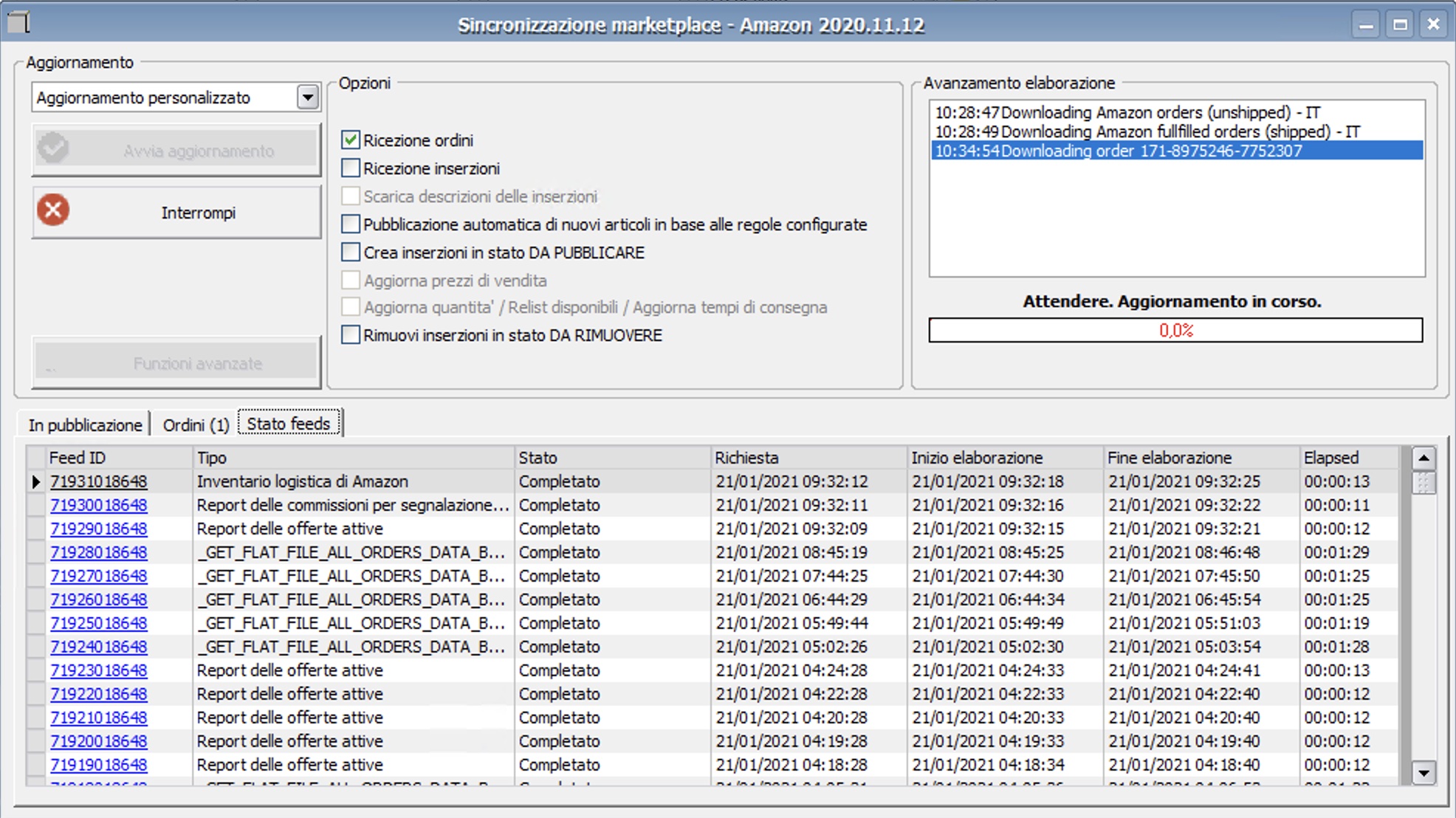Image resolution: width=1456 pixels, height=818 pixels.
Task: Open feed link 71919018648
Action: click(98, 765)
